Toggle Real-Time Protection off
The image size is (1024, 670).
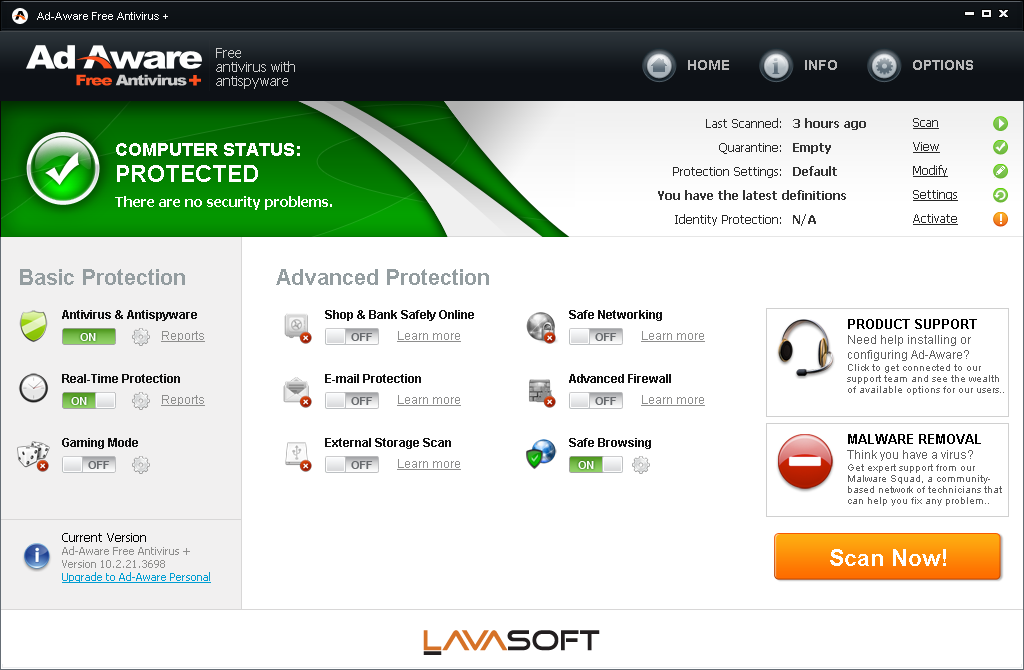tap(89, 401)
